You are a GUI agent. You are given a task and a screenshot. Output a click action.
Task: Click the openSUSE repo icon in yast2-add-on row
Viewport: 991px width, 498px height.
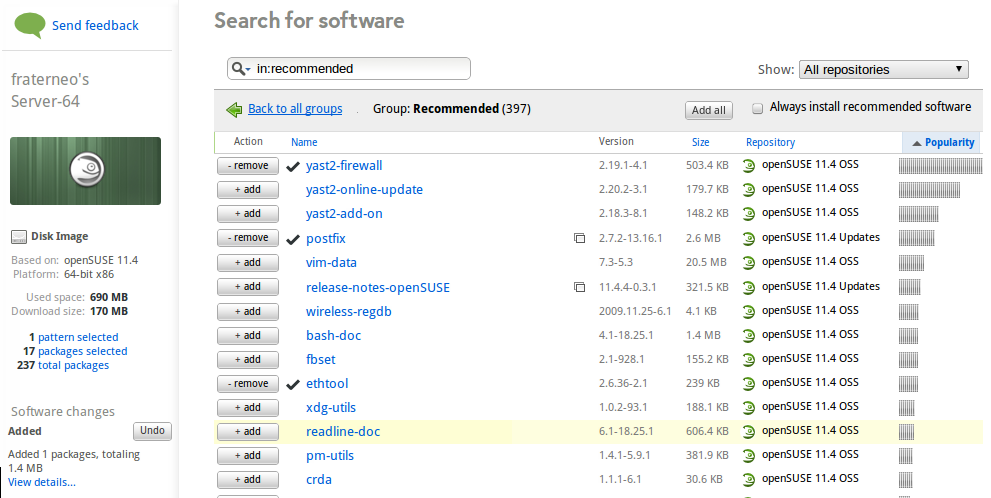tap(749, 214)
